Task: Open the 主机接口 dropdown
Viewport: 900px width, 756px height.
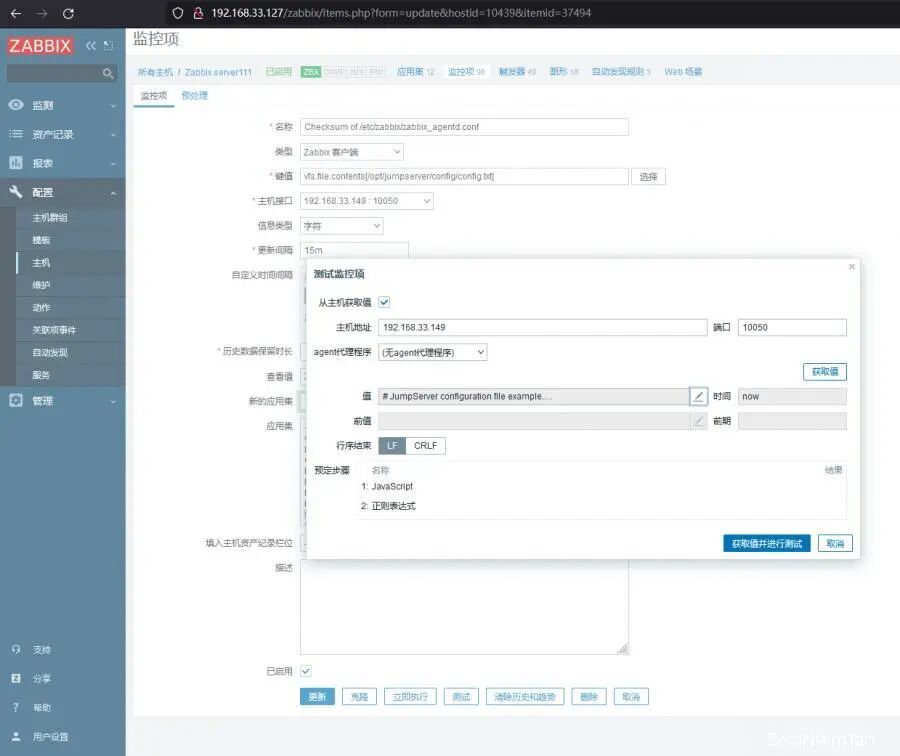Action: tap(367, 201)
